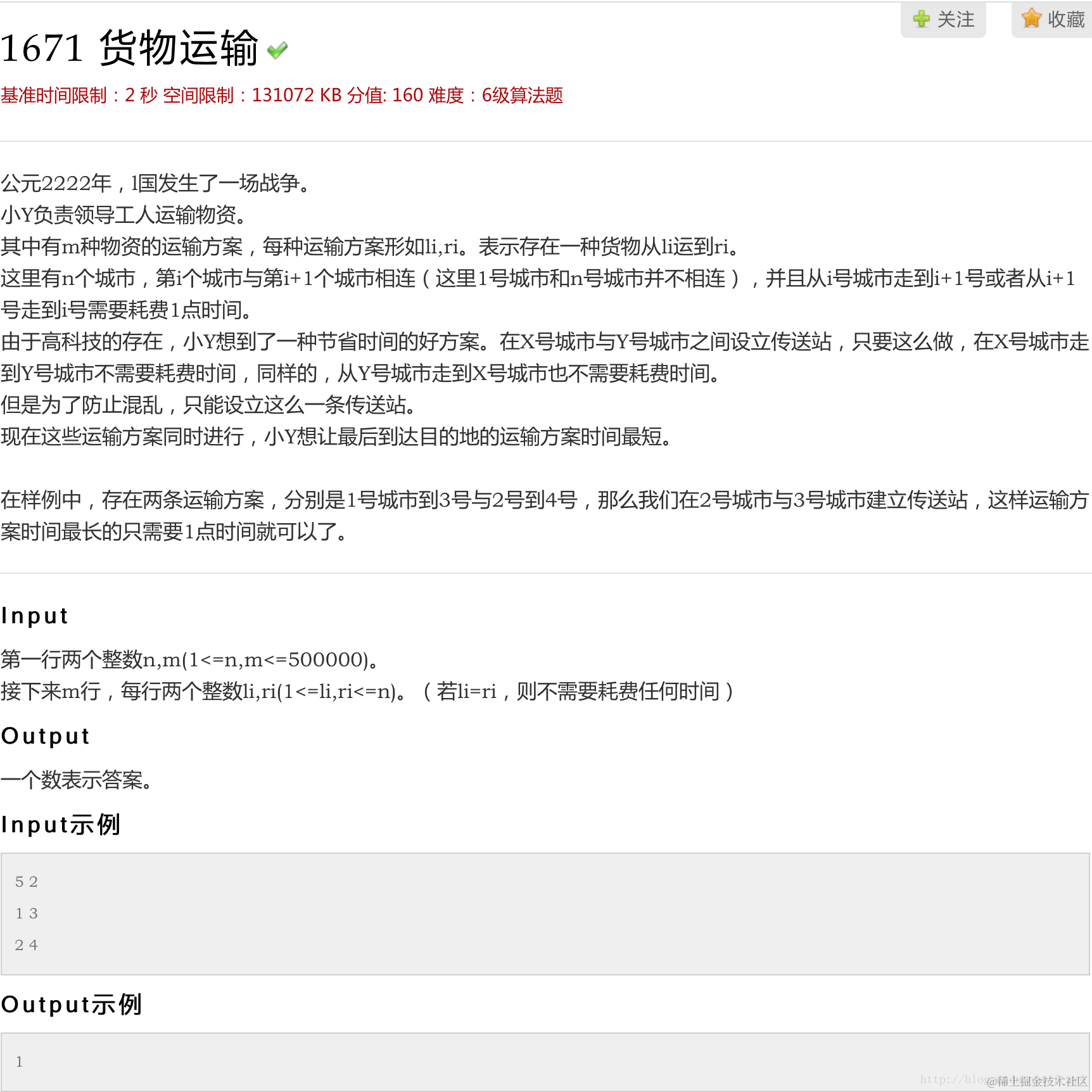1092x1092 pixels.
Task: Click the 关注 follow button
Action: click(943, 20)
